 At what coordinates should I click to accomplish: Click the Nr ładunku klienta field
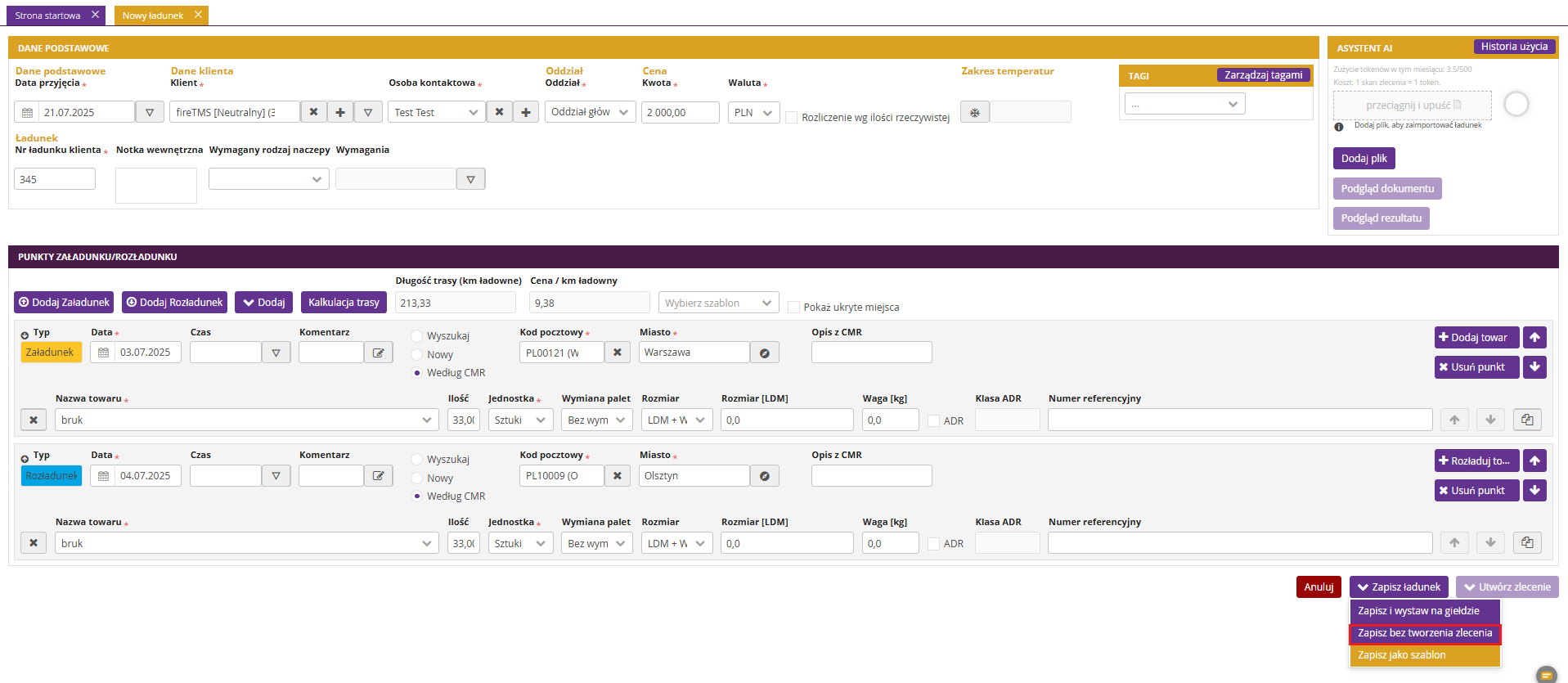pyautogui.click(x=55, y=179)
